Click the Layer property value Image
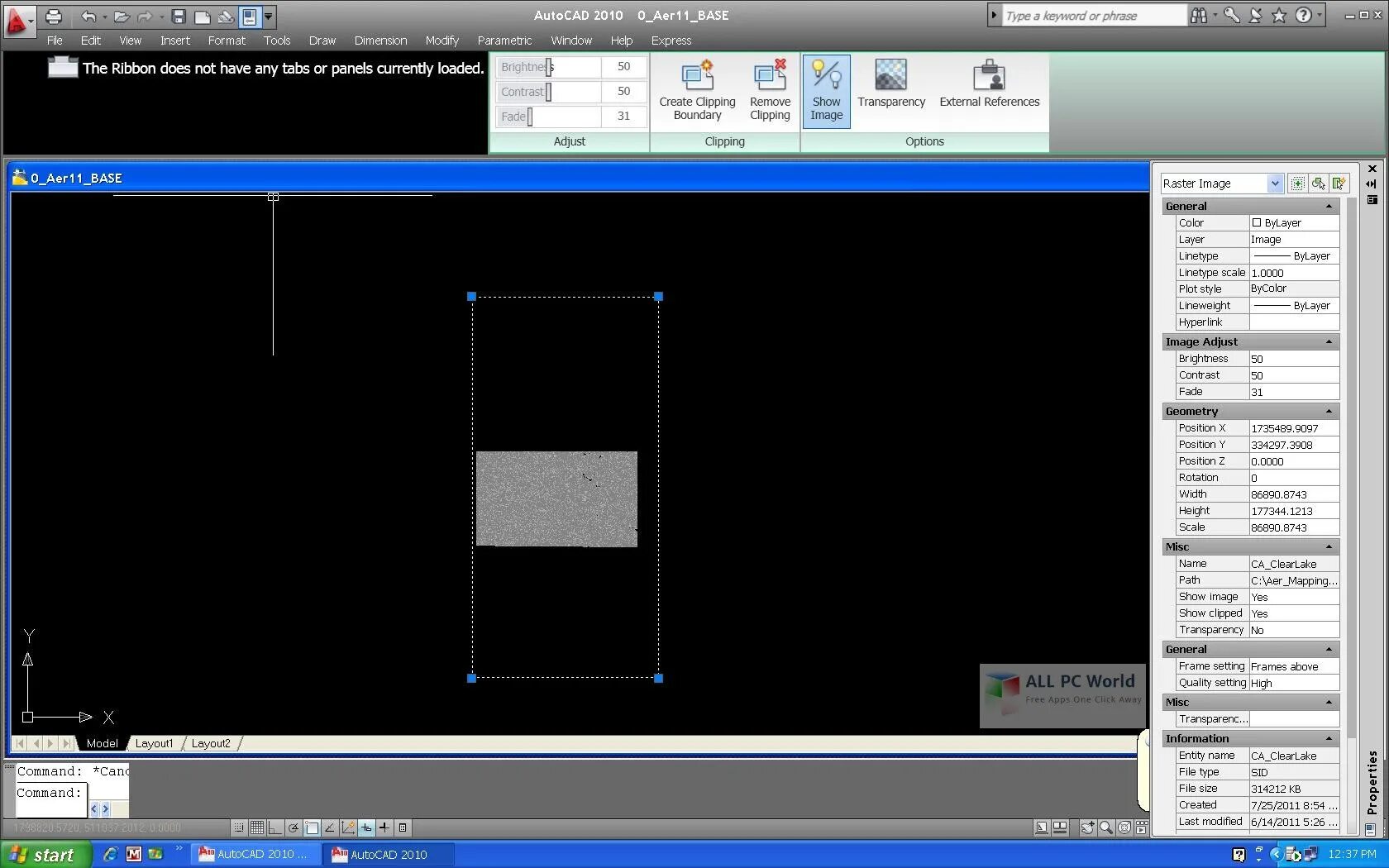This screenshot has height=868, width=1389. (x=1294, y=240)
